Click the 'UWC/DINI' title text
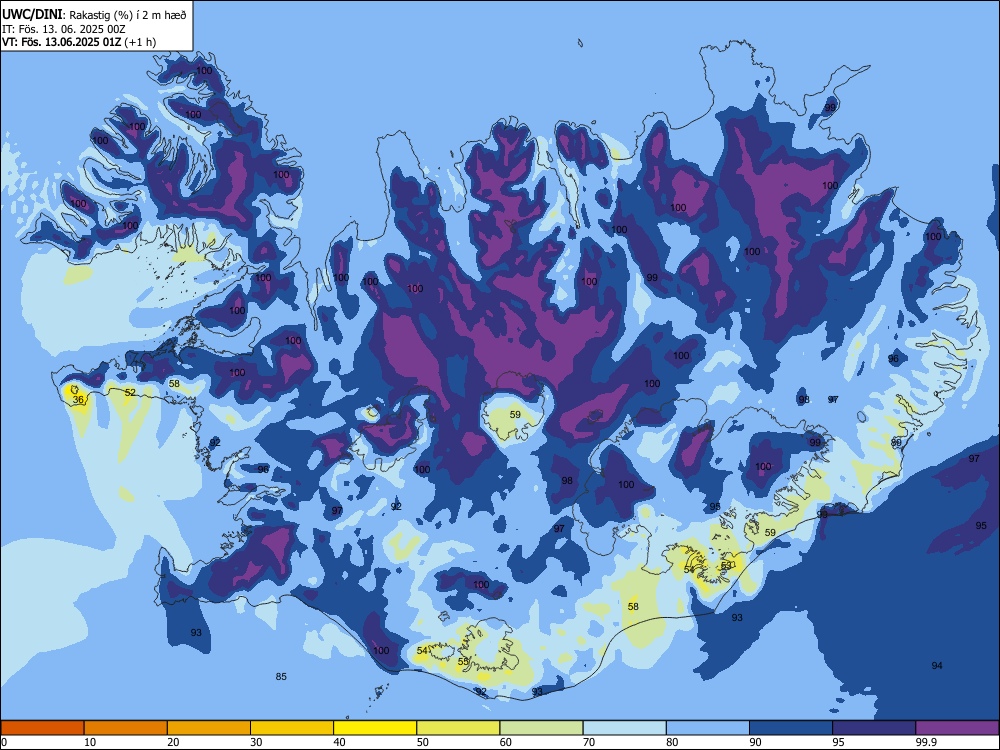The width and height of the screenshot is (1000, 750). point(33,15)
